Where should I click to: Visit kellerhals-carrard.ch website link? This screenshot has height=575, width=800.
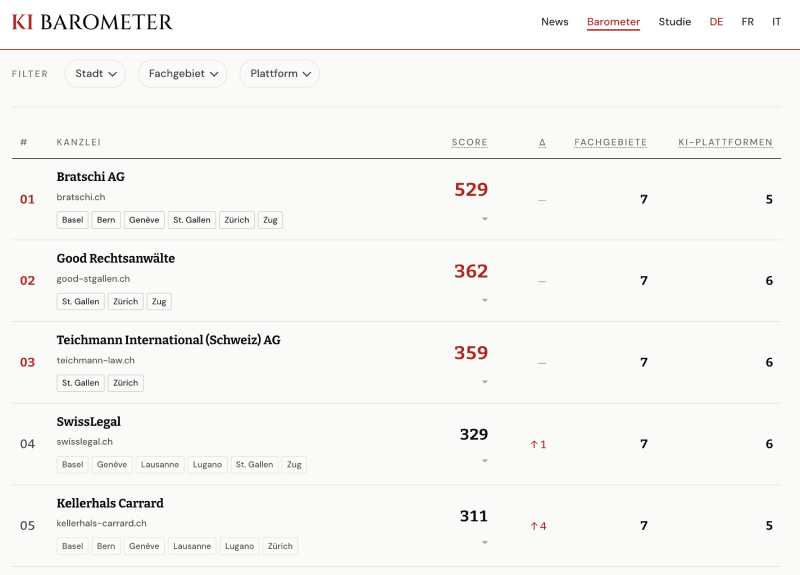(102, 523)
